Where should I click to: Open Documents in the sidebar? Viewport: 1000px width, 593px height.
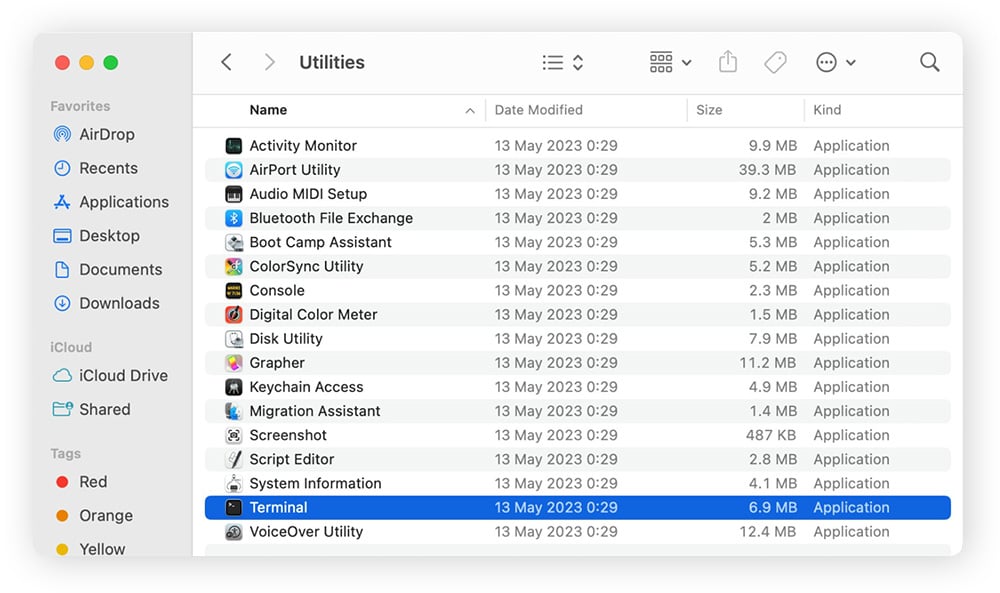pyautogui.click(x=108, y=270)
